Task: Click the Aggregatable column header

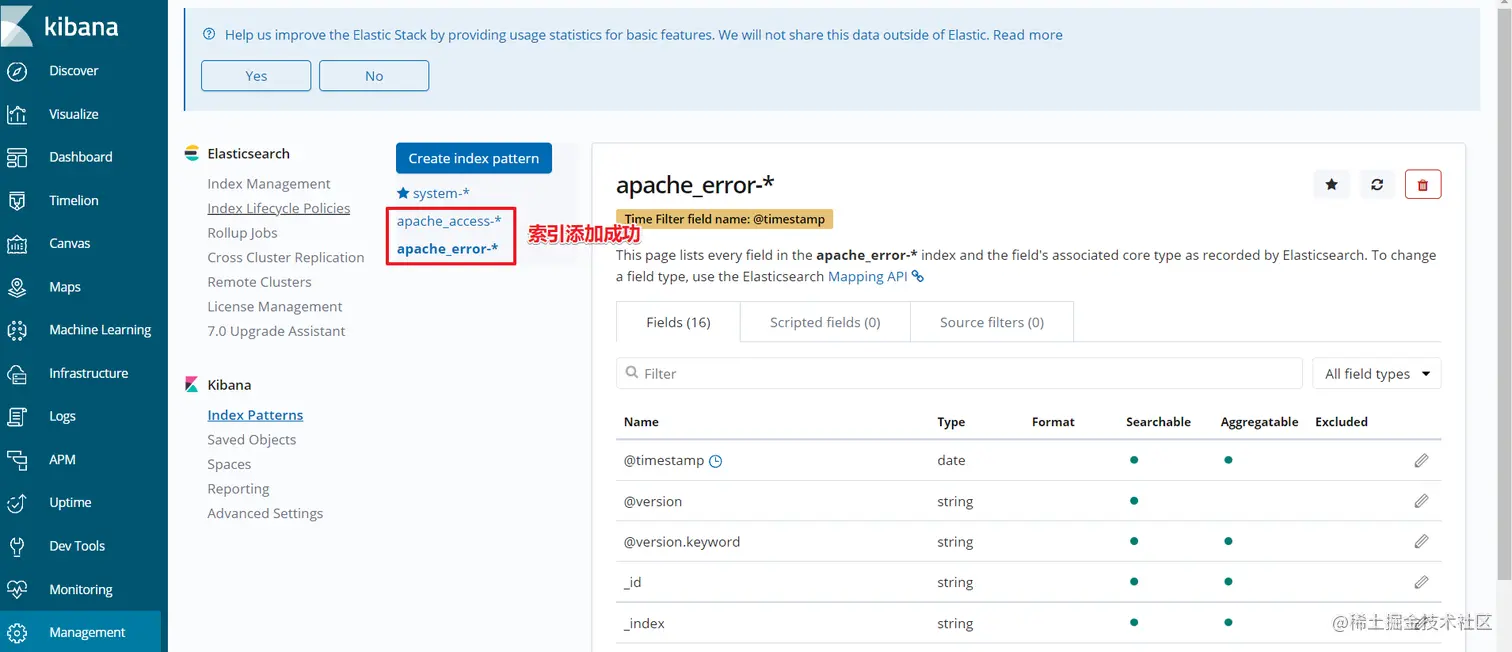Action: pyautogui.click(x=1259, y=422)
